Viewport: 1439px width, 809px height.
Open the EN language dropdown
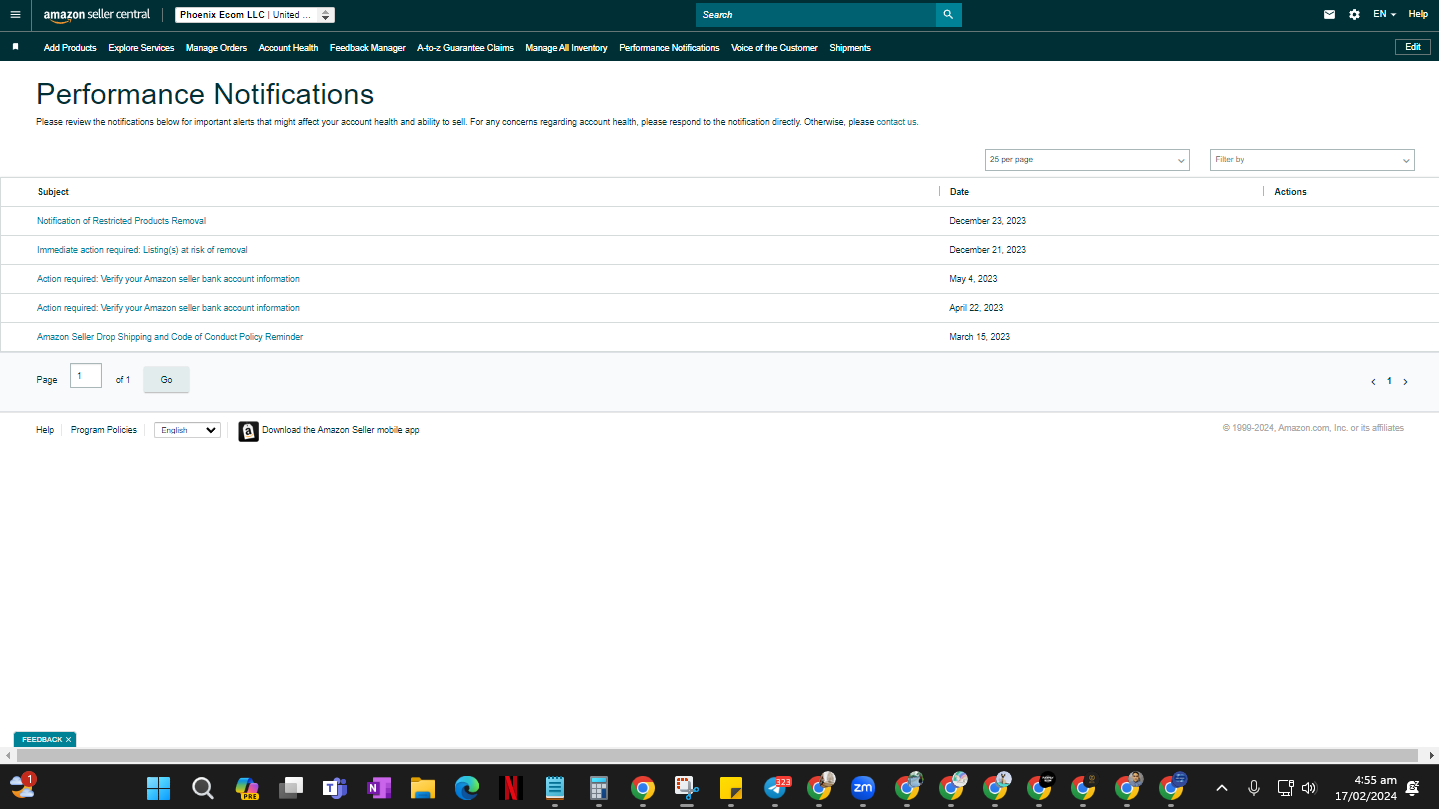(x=1384, y=15)
